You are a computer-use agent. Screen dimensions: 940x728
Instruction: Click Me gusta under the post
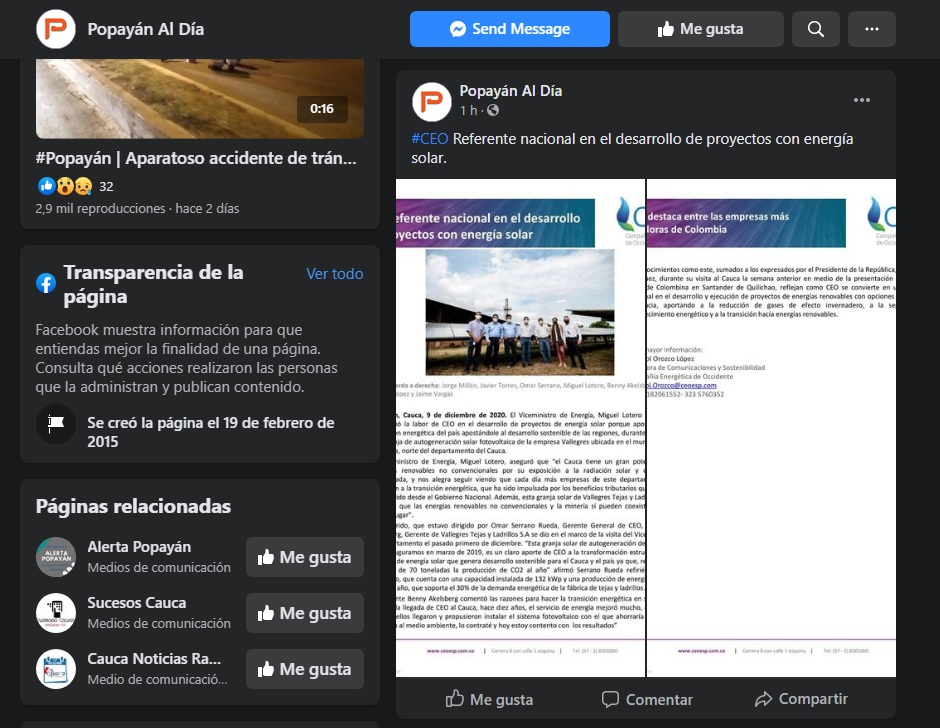[x=489, y=699]
